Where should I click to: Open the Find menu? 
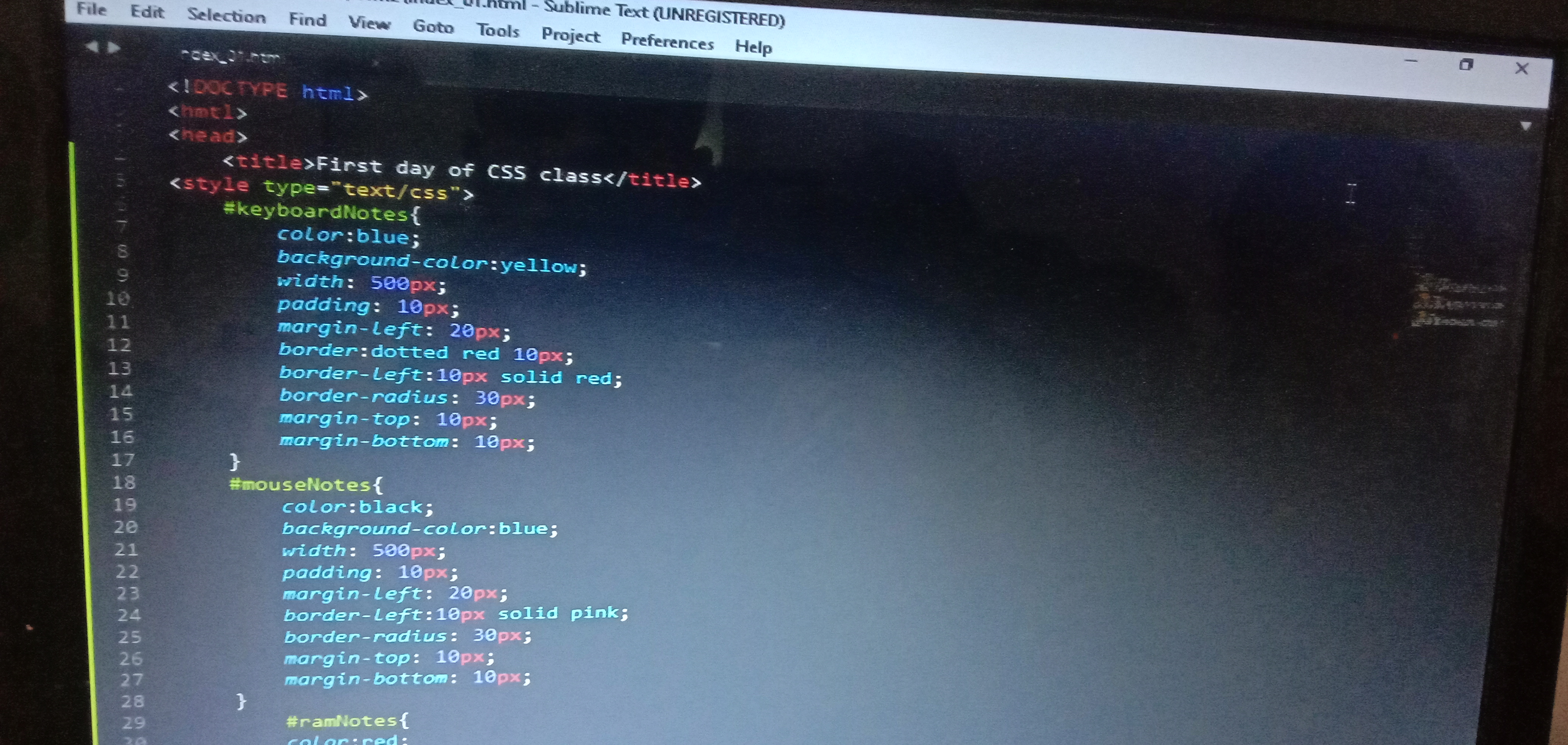pos(307,20)
